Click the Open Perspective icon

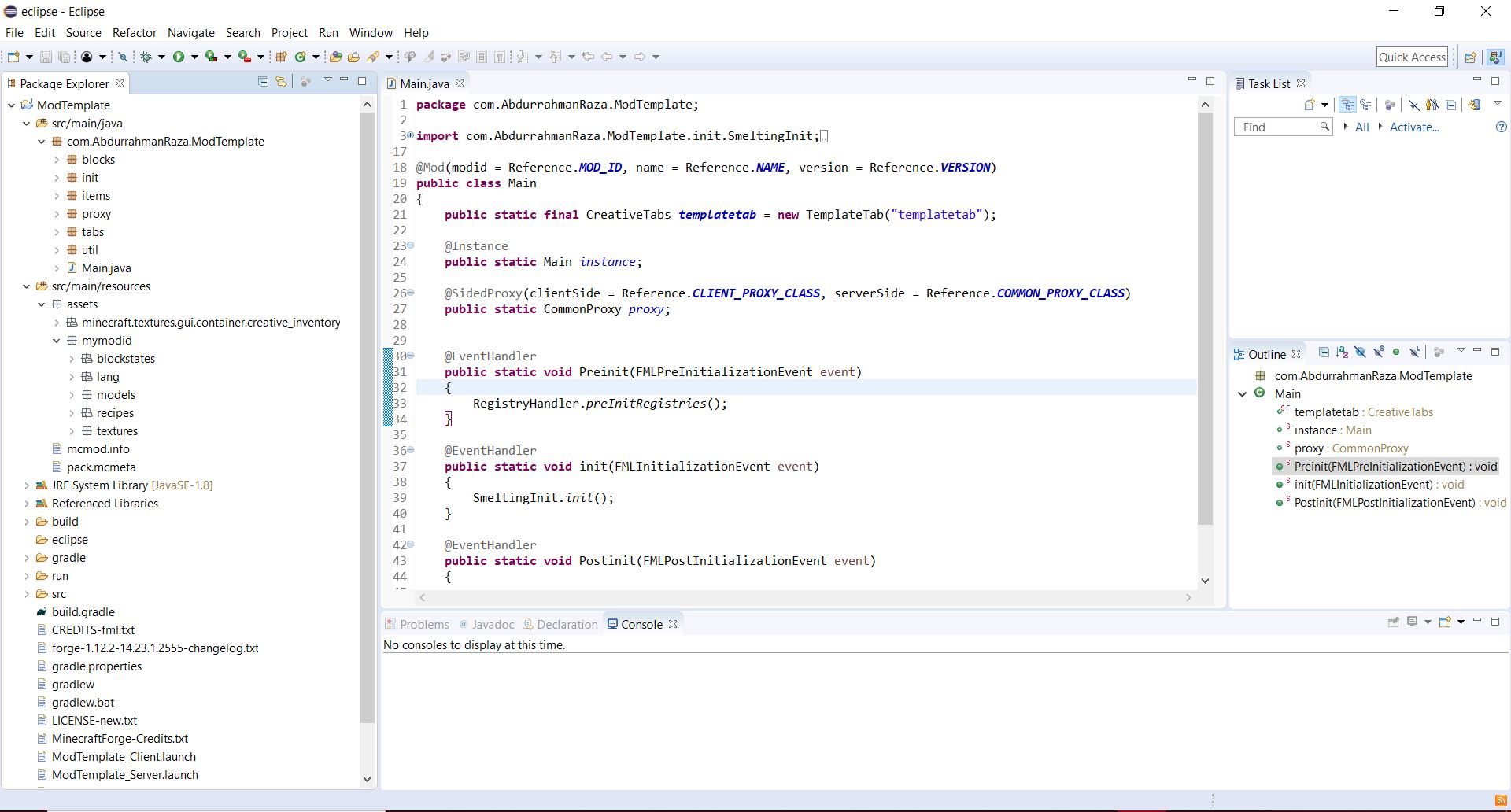tap(1470, 57)
